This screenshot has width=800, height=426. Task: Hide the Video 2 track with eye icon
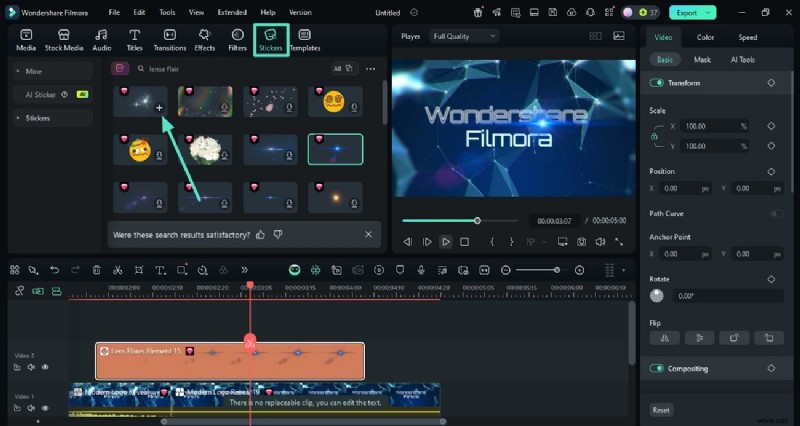click(45, 367)
